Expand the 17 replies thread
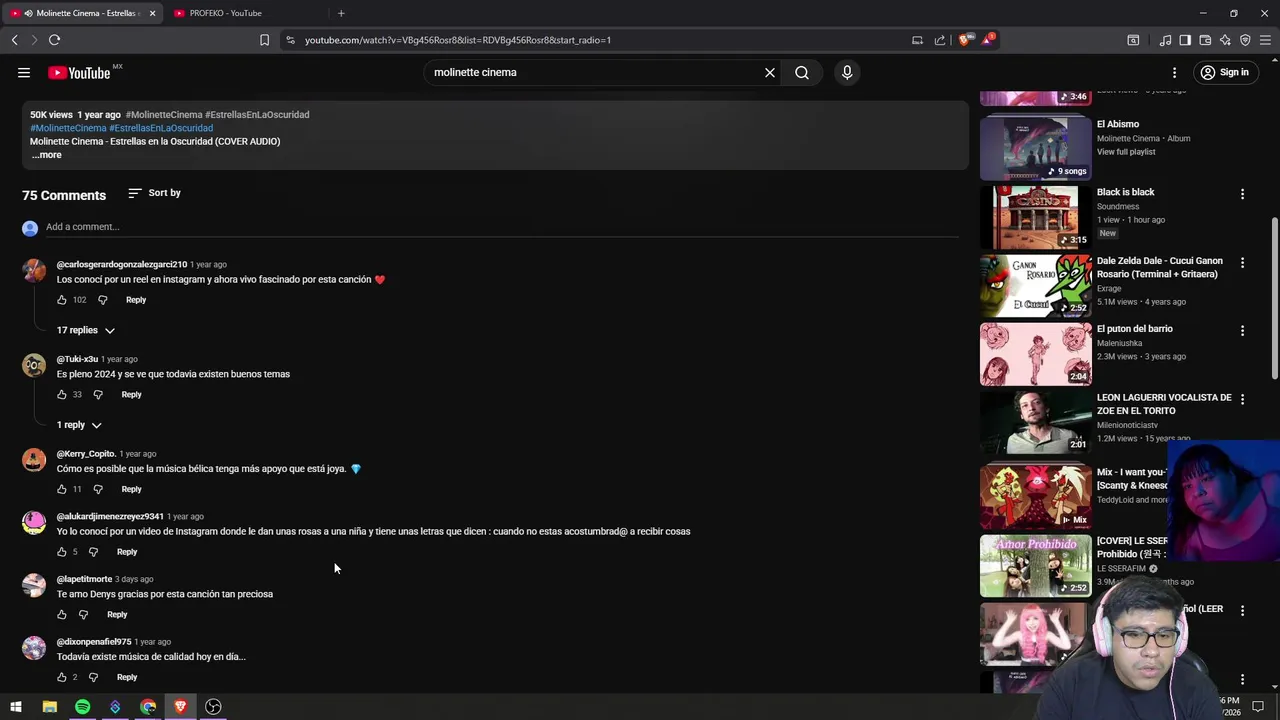 [x=86, y=330]
